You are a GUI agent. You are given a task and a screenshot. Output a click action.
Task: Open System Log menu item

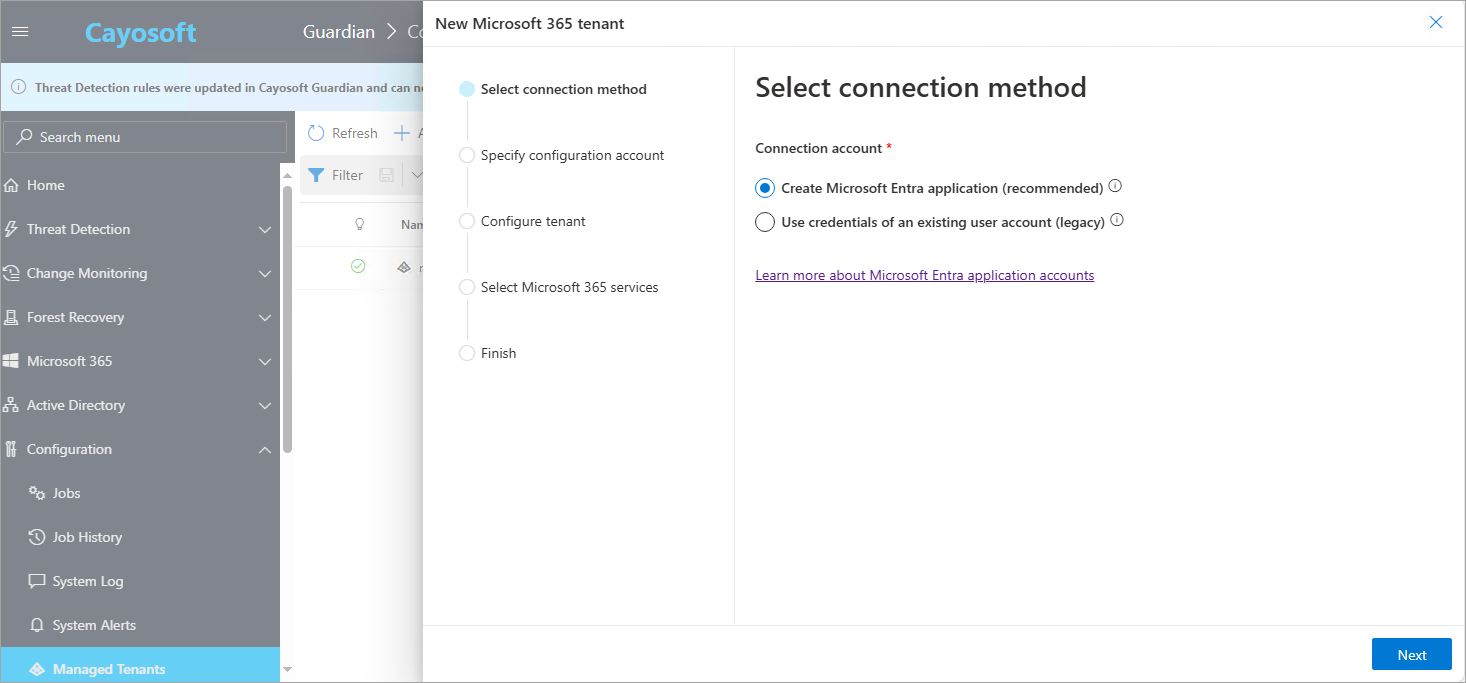coord(140,581)
